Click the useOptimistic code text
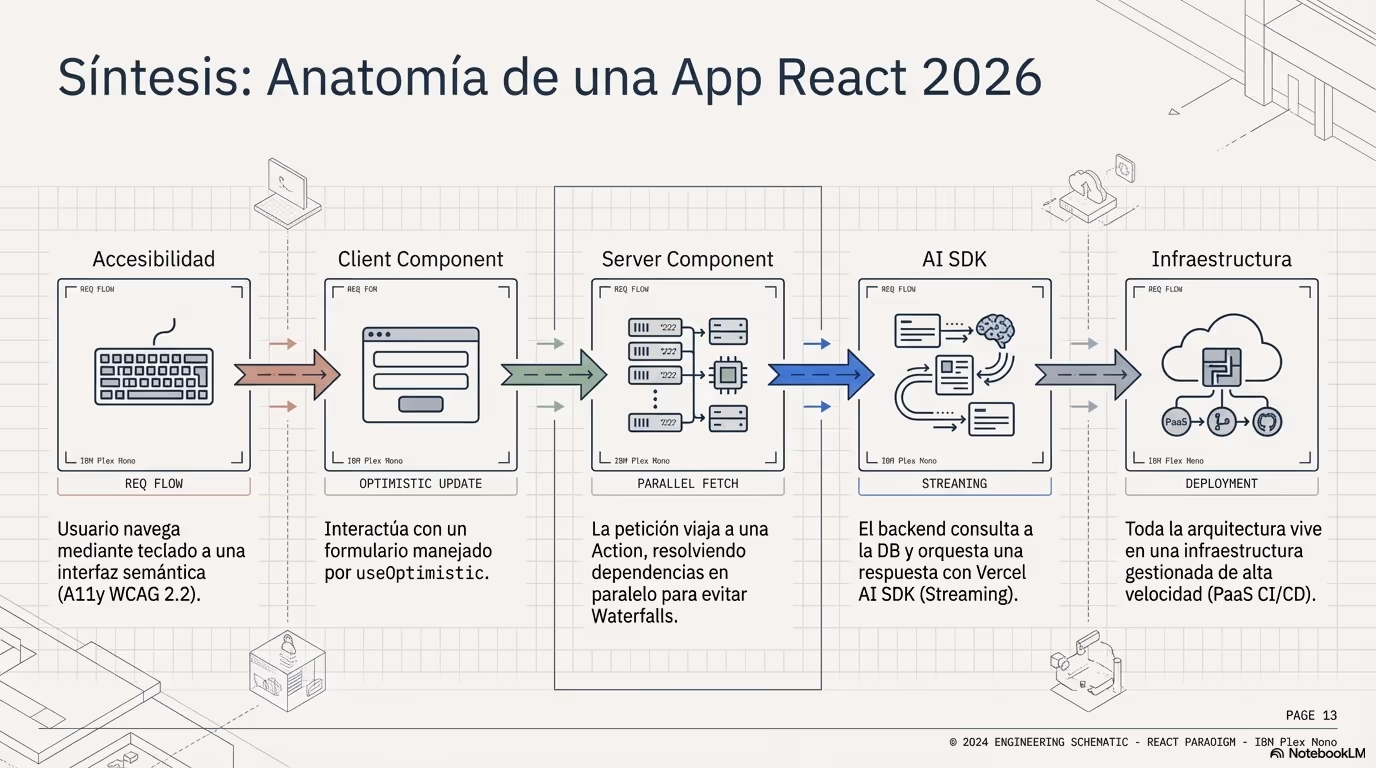 (420, 573)
